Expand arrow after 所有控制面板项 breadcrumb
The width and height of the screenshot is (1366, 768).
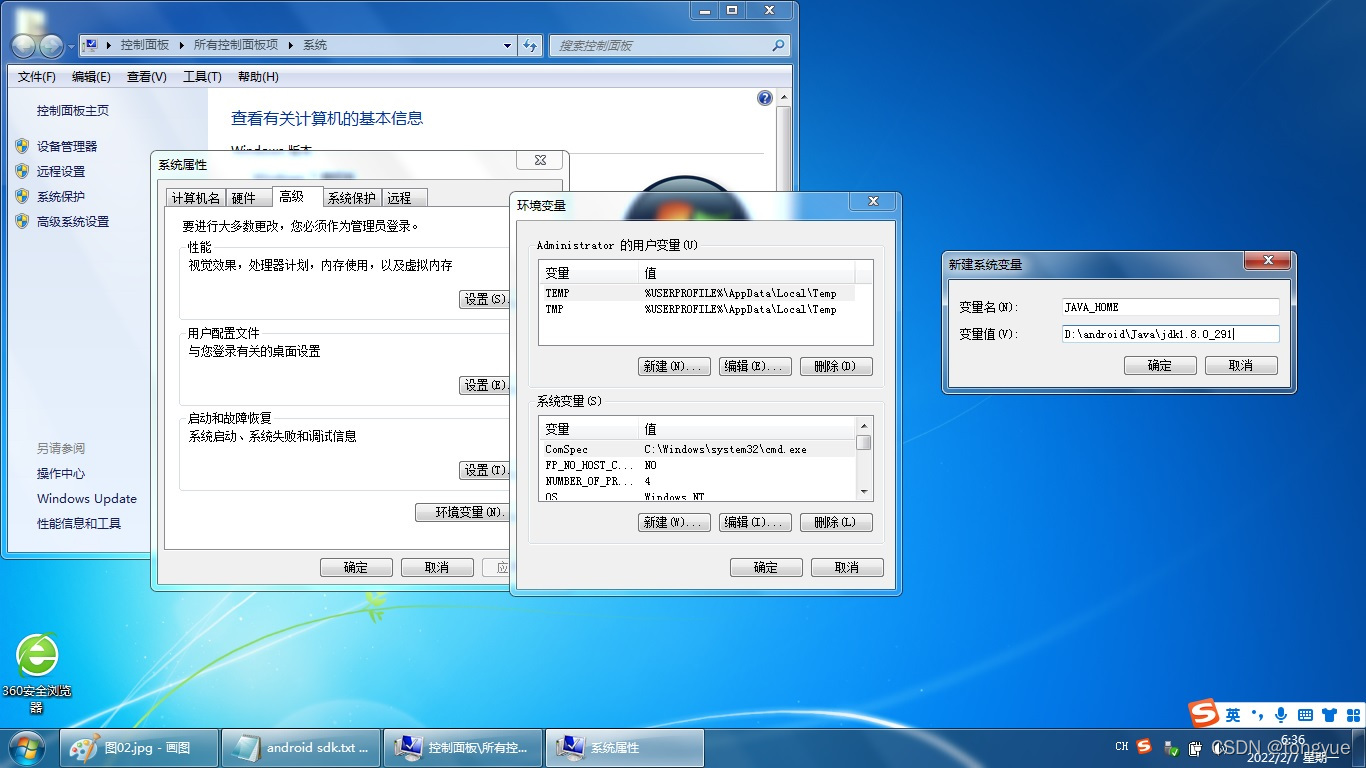[x=290, y=45]
